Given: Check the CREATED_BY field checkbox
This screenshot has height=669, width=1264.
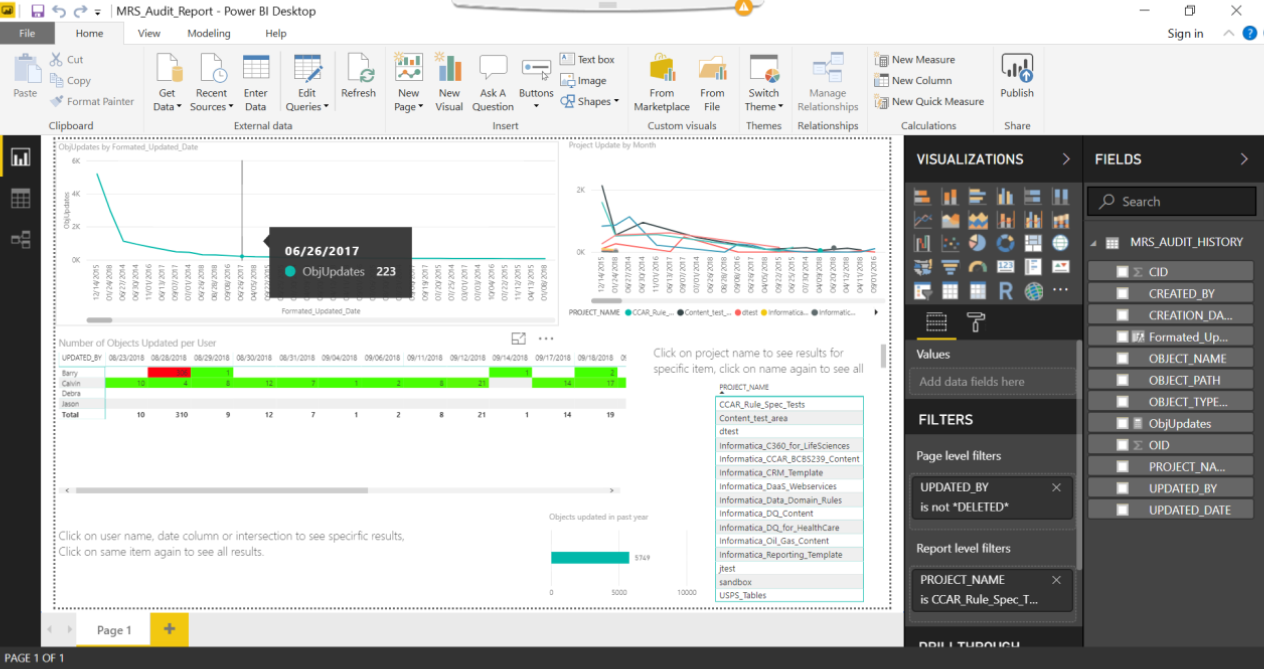Looking at the screenshot, I should pos(1122,294).
